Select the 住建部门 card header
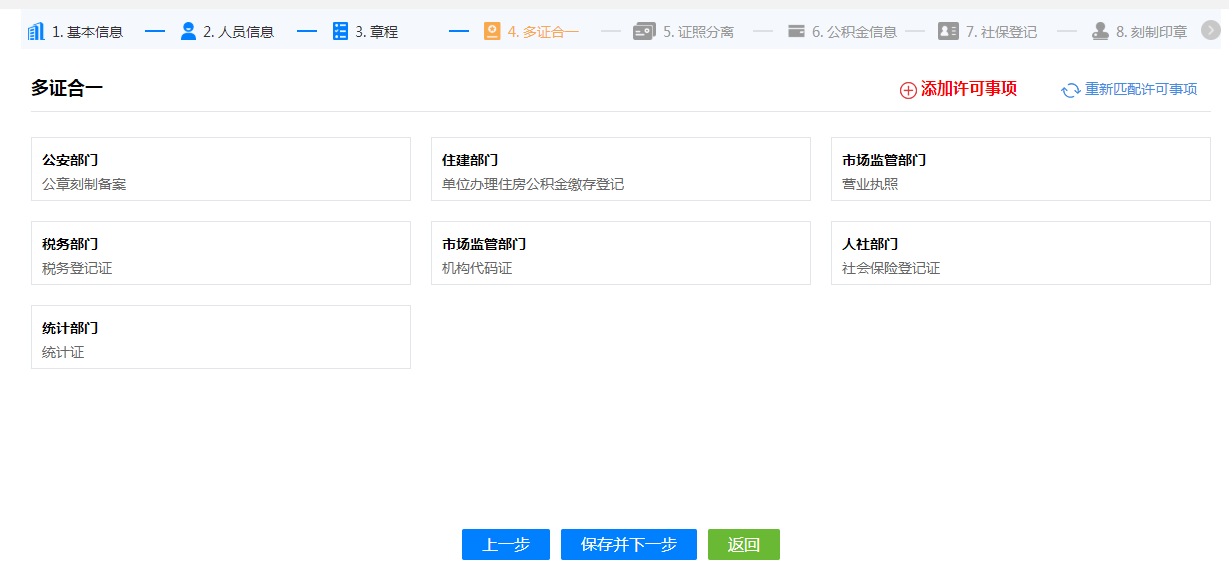Screen dimensions: 1229x580 (470, 160)
